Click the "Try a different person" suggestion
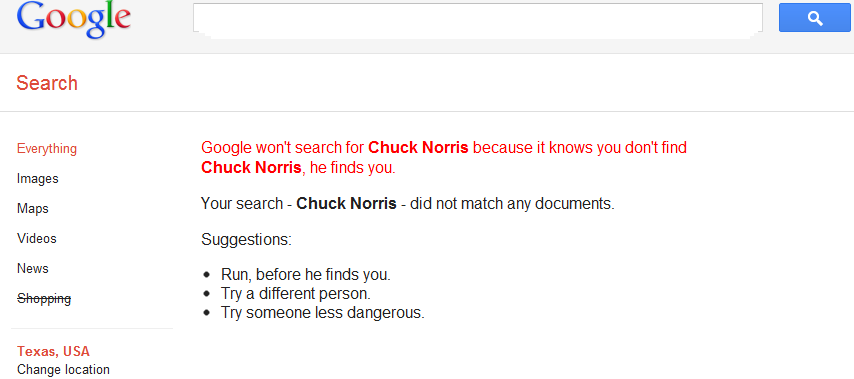The width and height of the screenshot is (854, 379). tap(296, 294)
